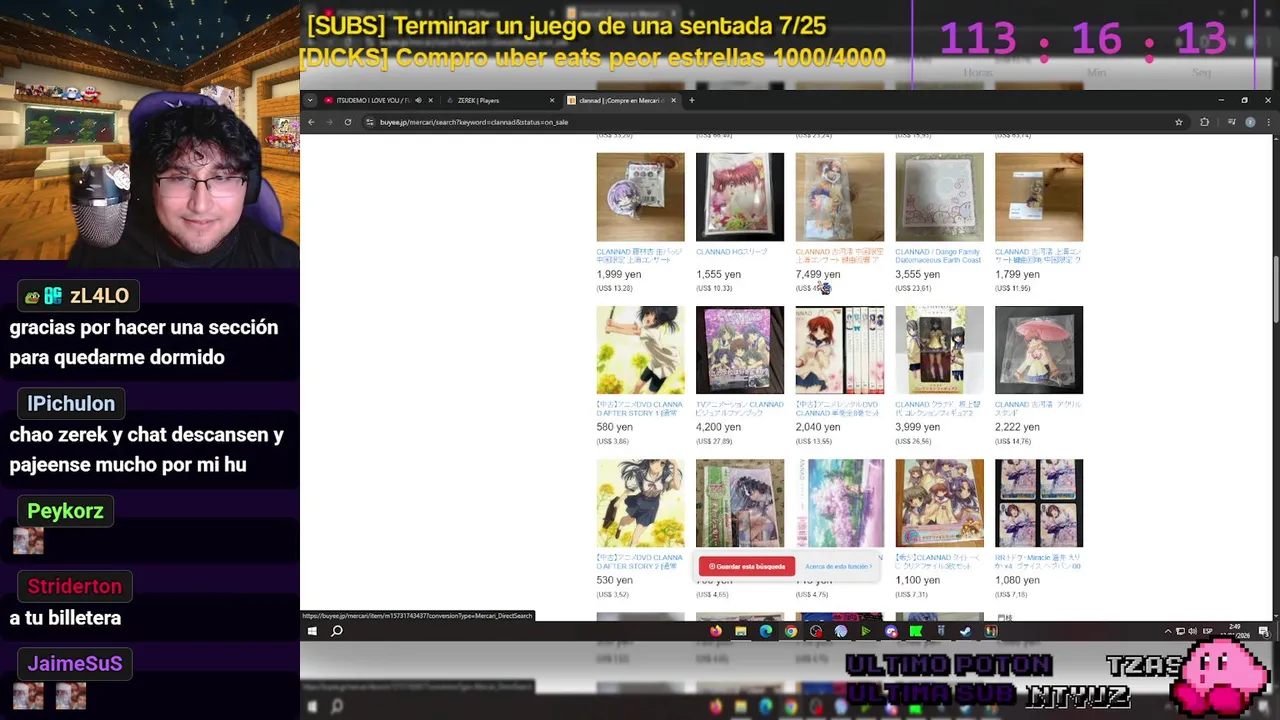
Task: Click chat username Peykorz
Action: (65, 511)
